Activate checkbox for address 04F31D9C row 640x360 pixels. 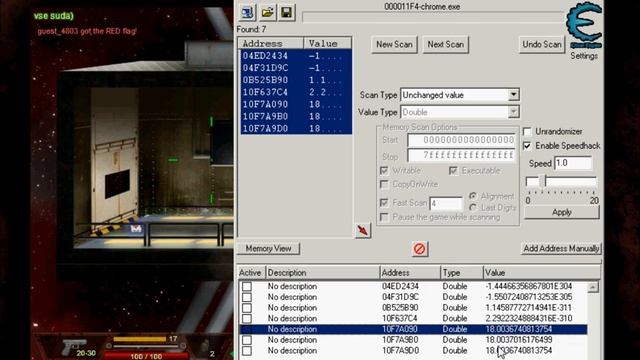pos(247,297)
